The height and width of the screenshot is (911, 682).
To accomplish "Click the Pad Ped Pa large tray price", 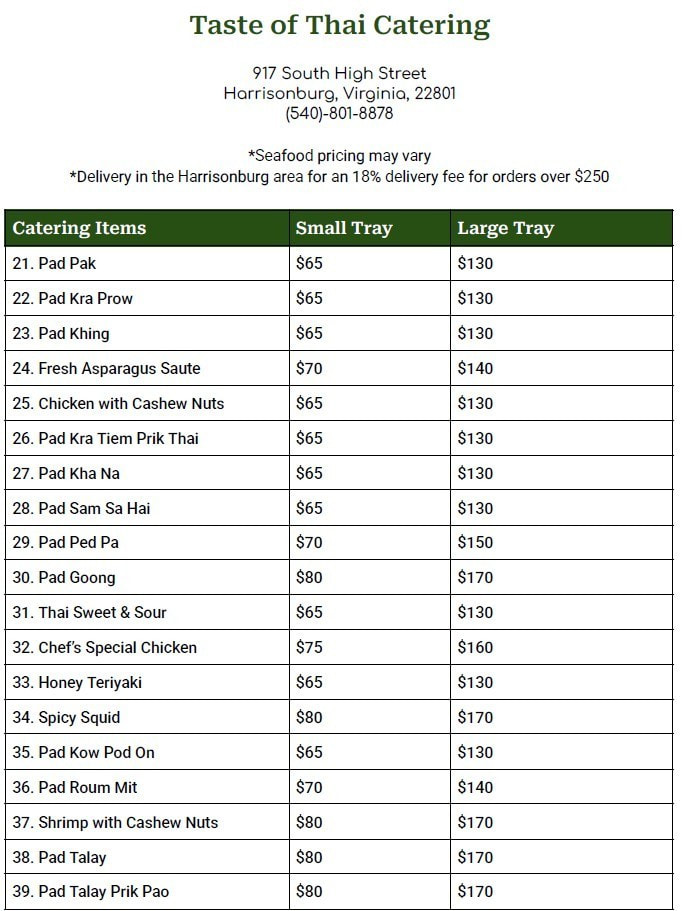I will pyautogui.click(x=475, y=543).
